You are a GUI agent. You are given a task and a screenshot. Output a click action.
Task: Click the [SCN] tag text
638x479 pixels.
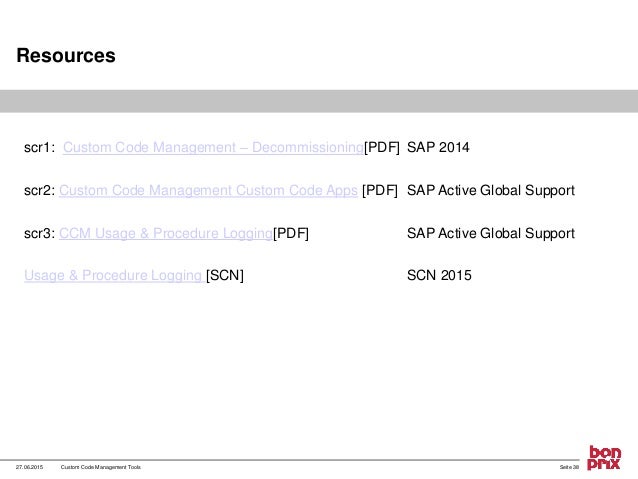point(225,276)
